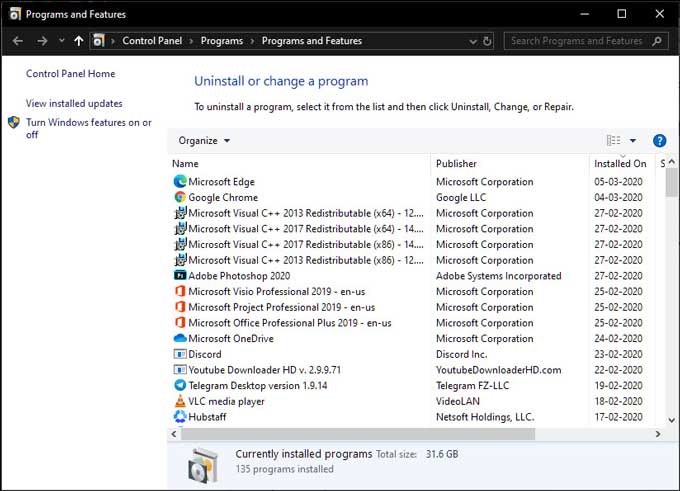Click the search magnifier icon
680x491 pixels.
657,41
